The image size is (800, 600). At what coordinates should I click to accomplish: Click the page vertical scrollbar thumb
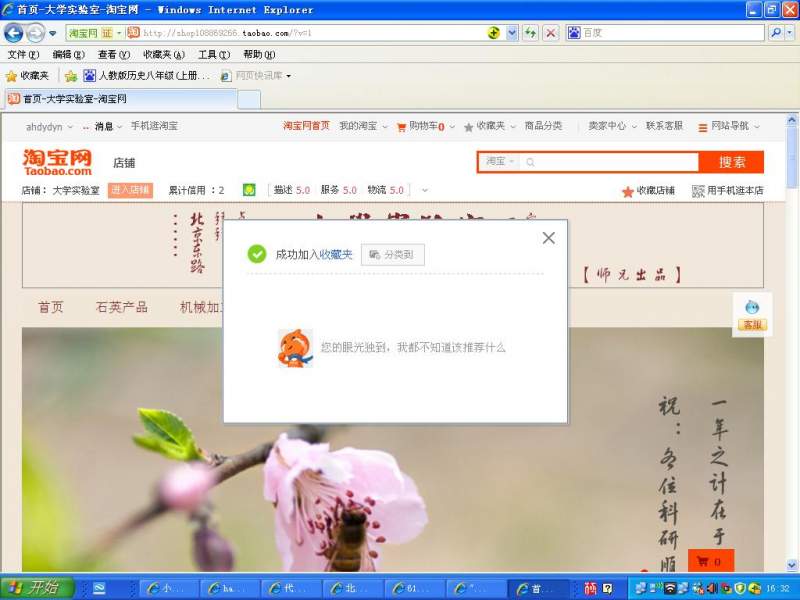click(792, 158)
